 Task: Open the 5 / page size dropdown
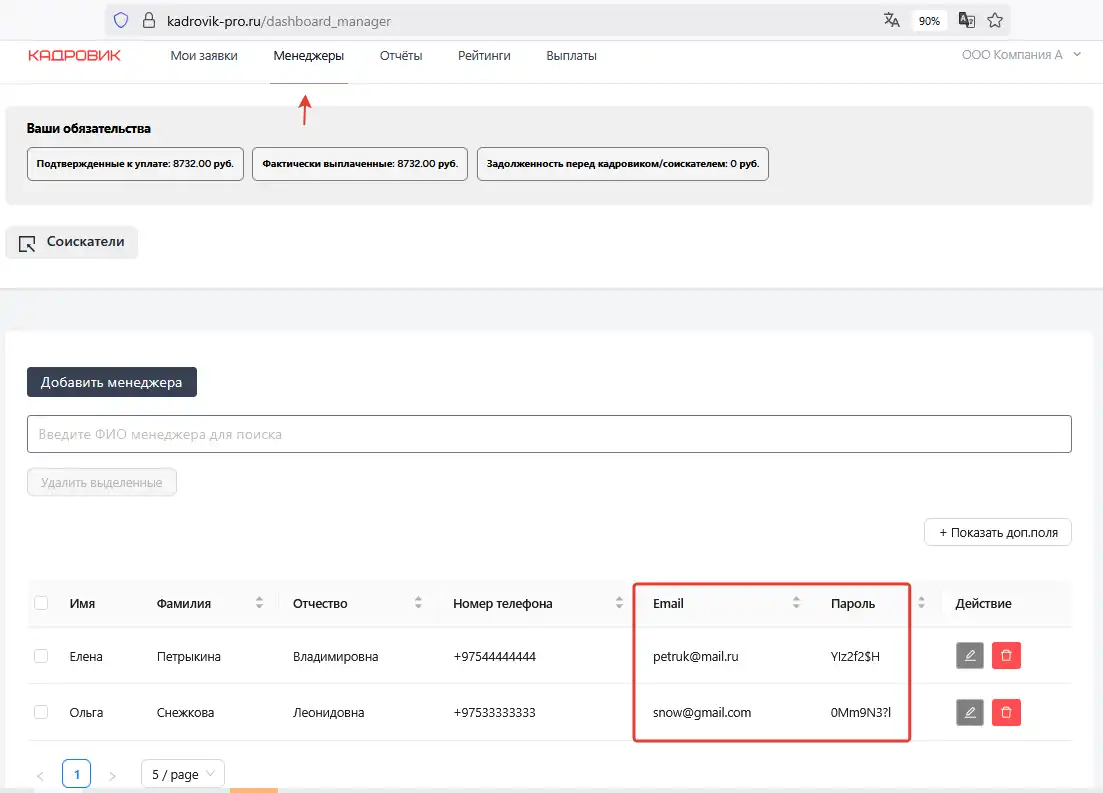coord(183,774)
